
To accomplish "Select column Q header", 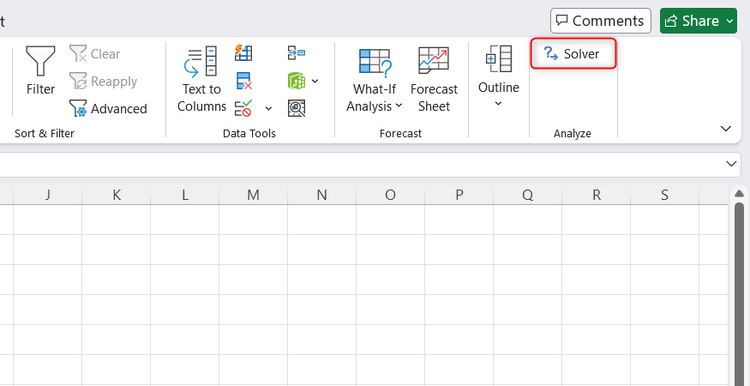I will click(x=528, y=195).
